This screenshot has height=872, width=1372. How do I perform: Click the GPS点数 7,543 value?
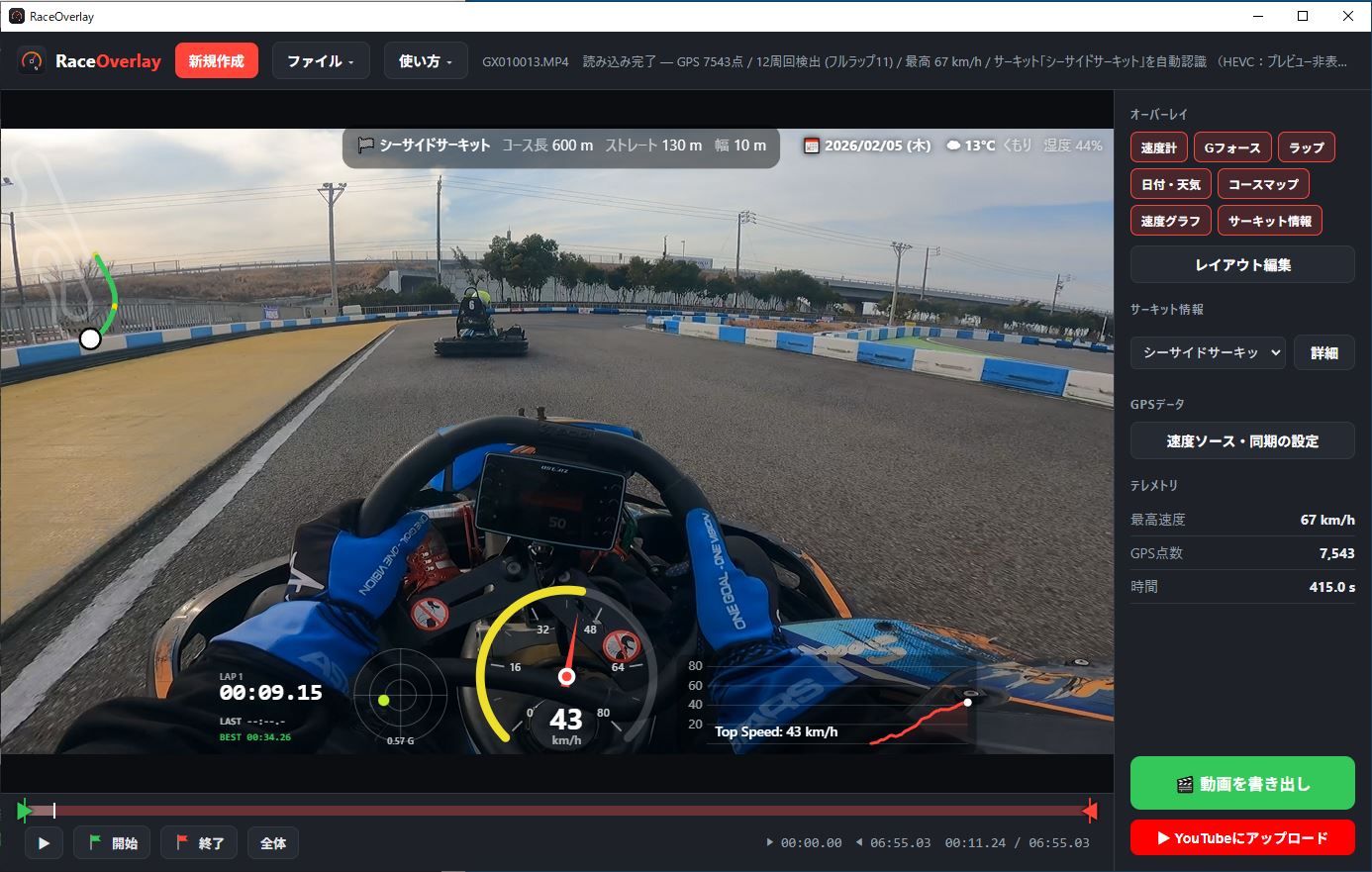(1336, 553)
